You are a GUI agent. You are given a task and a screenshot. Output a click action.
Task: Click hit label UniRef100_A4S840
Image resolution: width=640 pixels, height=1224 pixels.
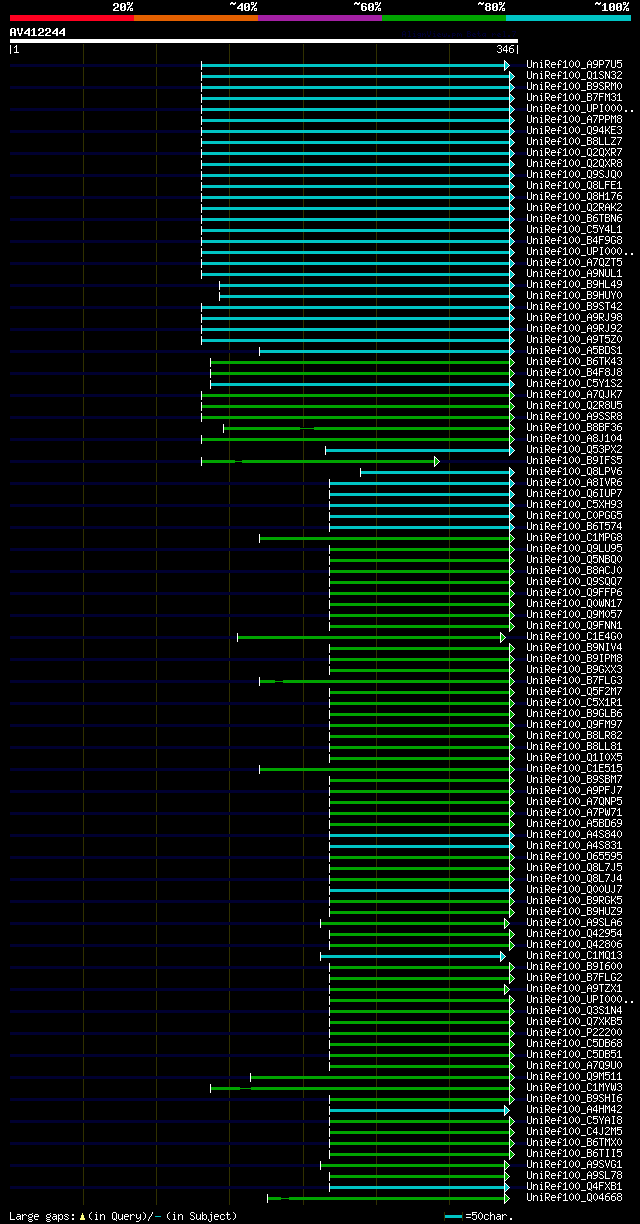click(574, 834)
